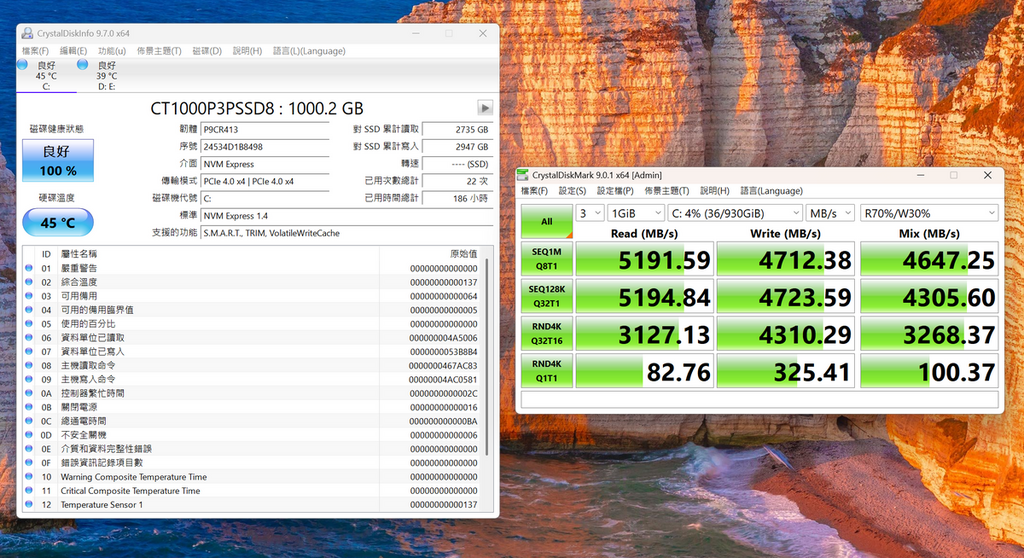Open mix ratio dropdown R70%/W30%
This screenshot has width=1024, height=558.
pyautogui.click(x=929, y=213)
